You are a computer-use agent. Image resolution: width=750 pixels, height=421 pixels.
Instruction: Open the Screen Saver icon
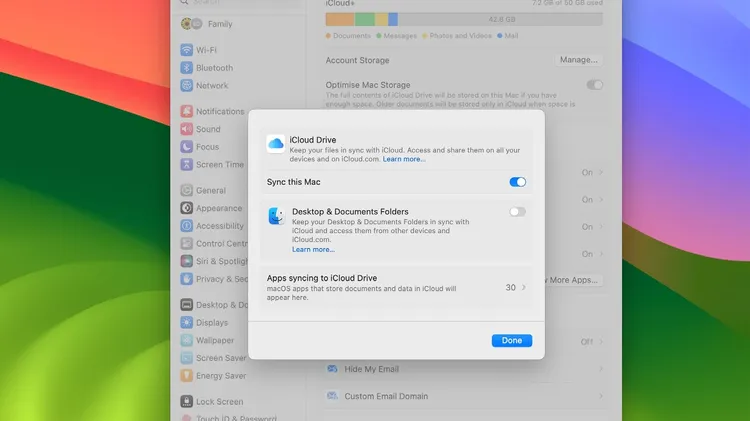click(187, 357)
